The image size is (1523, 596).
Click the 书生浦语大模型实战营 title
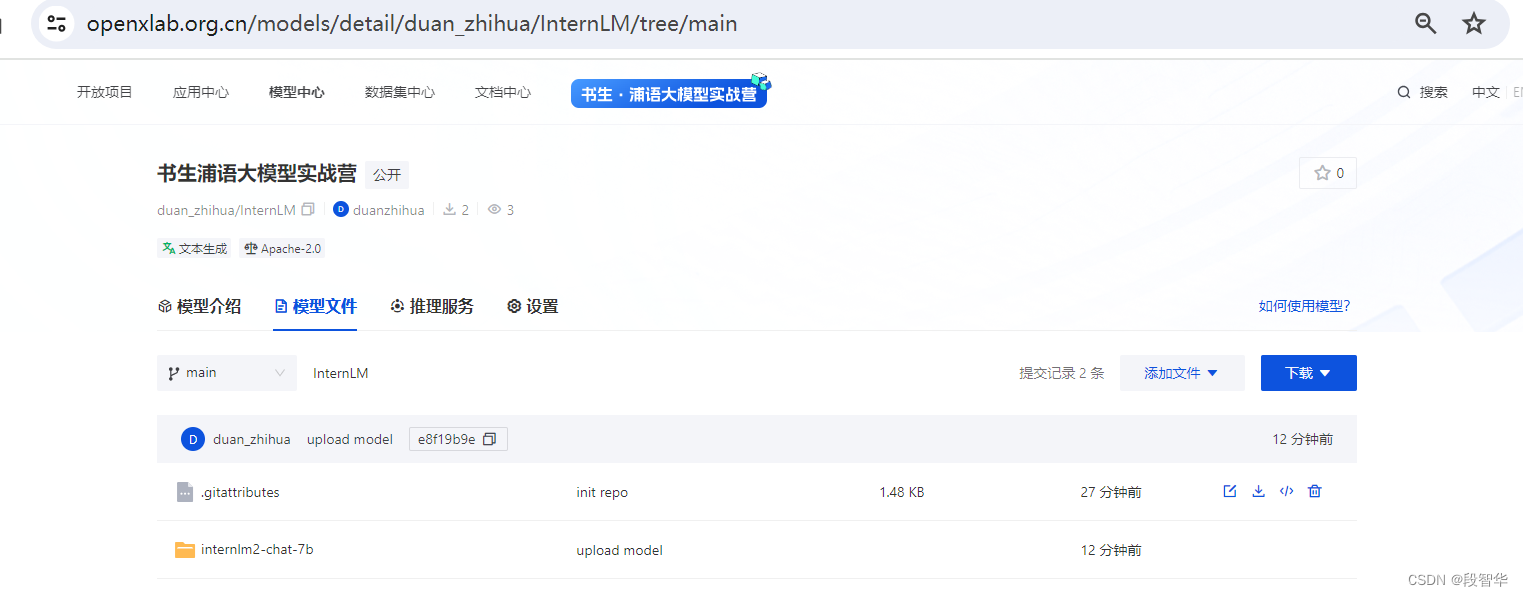257,173
